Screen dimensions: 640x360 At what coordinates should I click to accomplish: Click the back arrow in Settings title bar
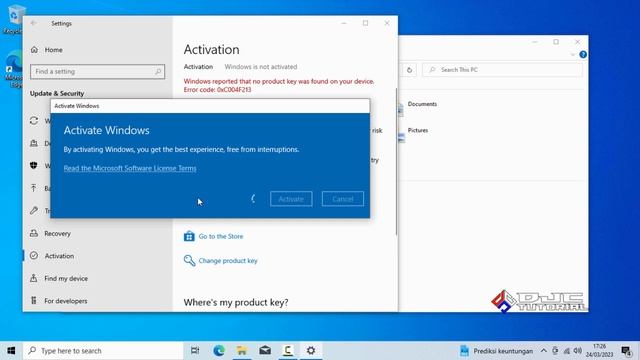[x=33, y=23]
